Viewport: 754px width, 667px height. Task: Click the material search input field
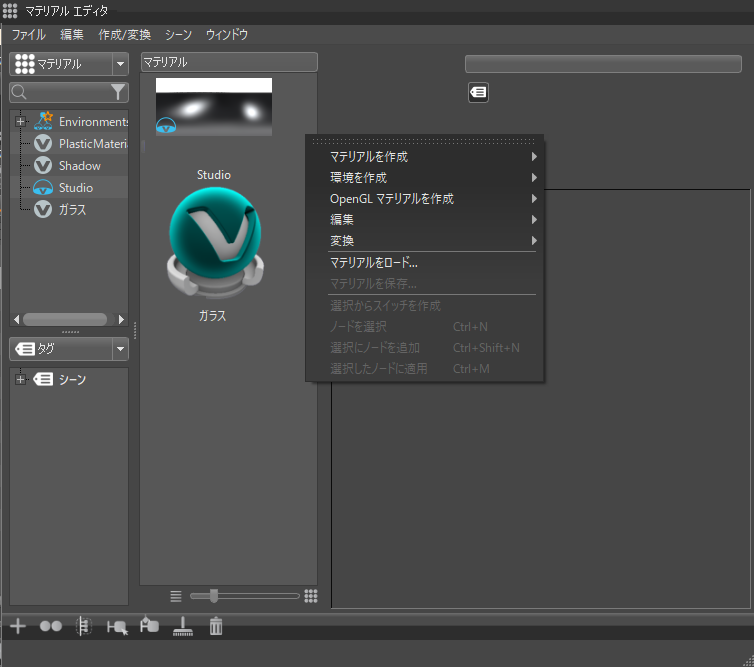click(68, 92)
